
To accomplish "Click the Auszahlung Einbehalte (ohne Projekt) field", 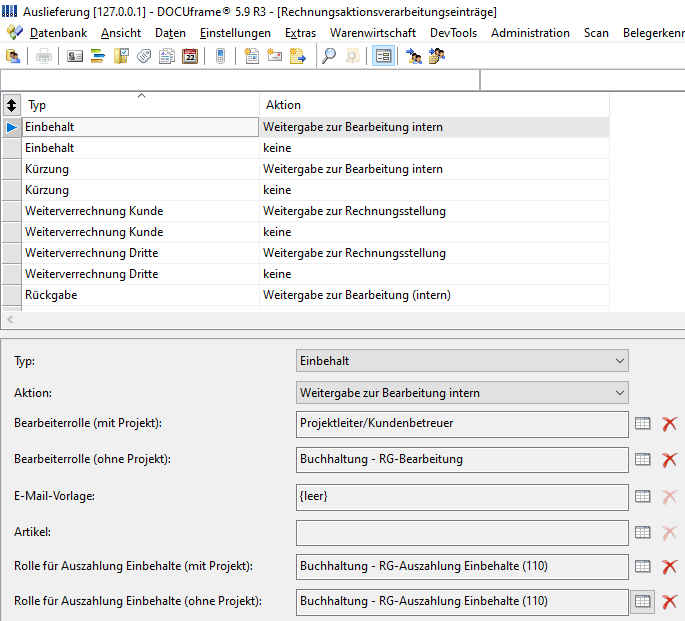I will [462, 602].
